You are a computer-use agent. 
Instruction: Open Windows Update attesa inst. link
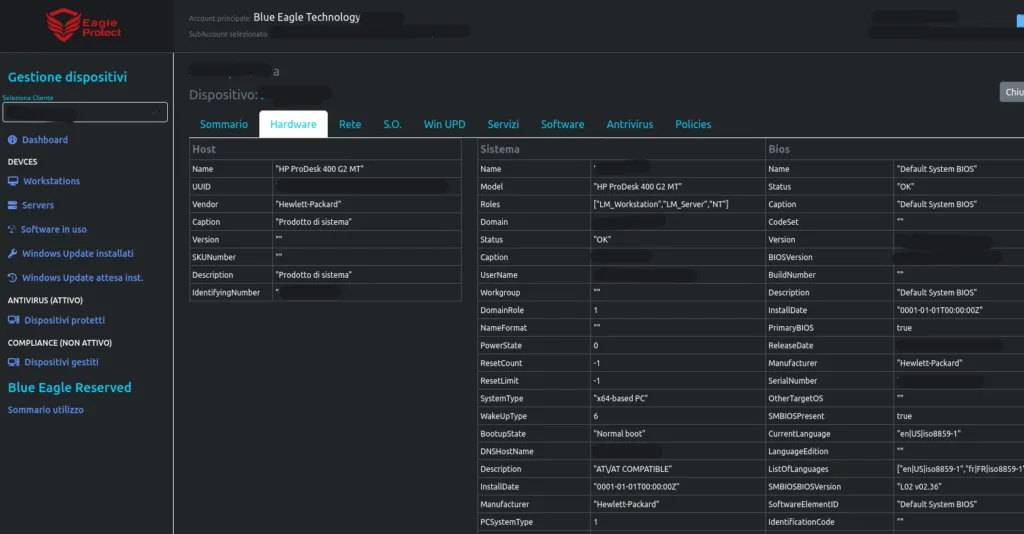click(82, 277)
